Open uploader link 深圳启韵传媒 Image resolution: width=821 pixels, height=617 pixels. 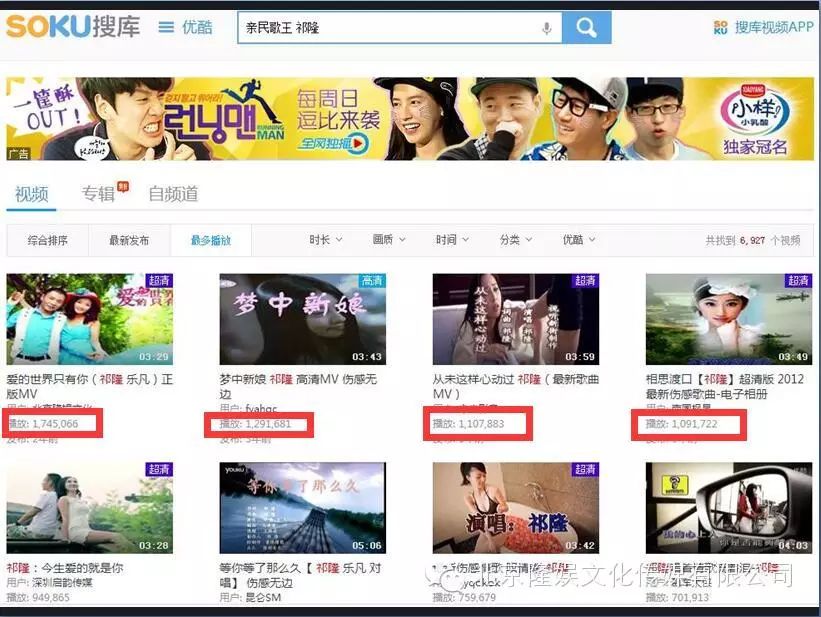coord(62,582)
